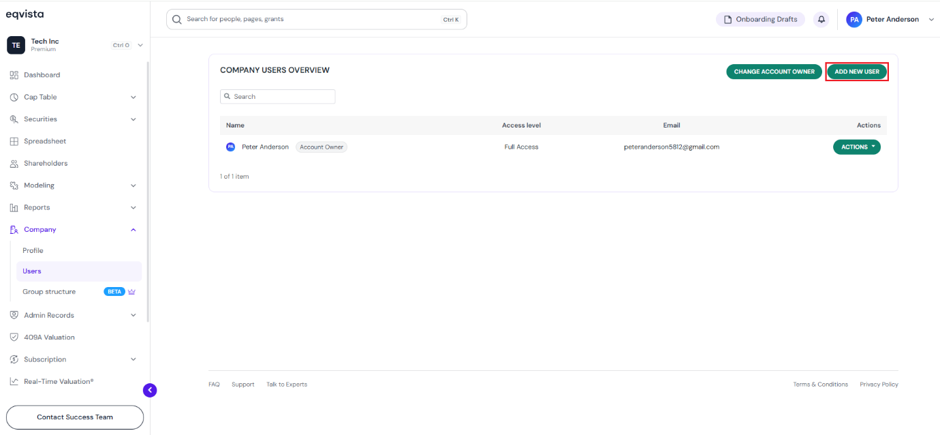940x435 pixels.
Task: Open the Support footer link
Action: tap(243, 385)
